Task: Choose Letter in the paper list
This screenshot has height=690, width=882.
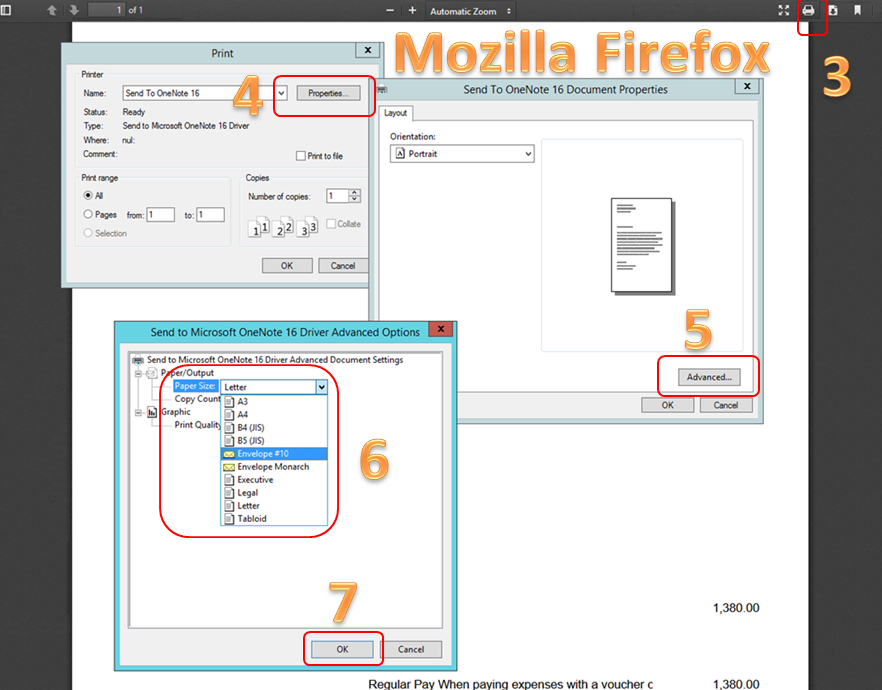Action: coord(274,506)
